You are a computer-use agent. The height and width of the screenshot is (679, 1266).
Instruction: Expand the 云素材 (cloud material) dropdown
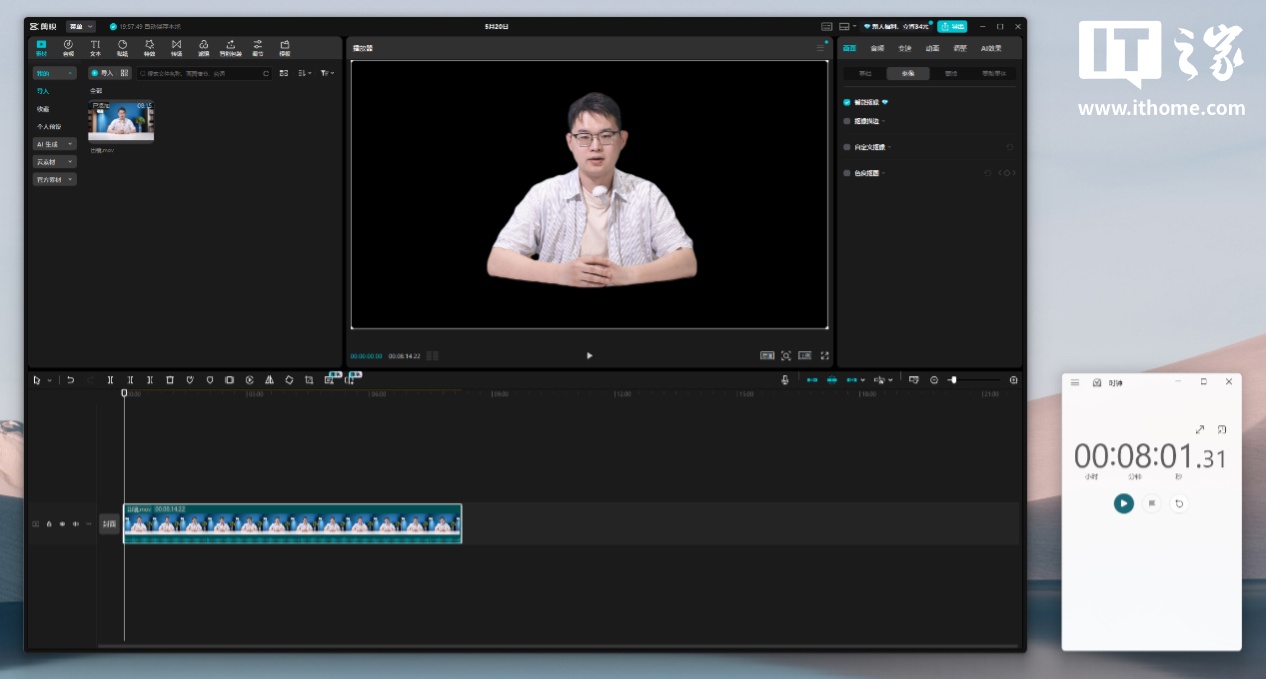55,162
